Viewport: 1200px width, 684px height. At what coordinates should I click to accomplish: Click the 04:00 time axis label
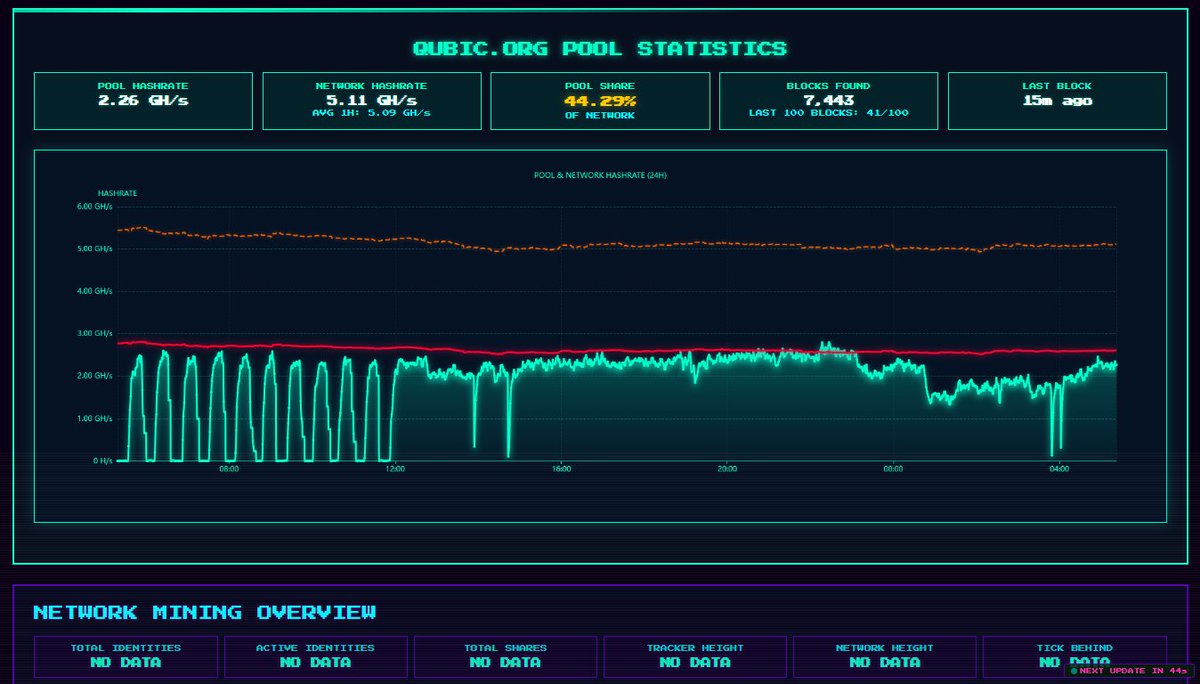(x=1059, y=469)
